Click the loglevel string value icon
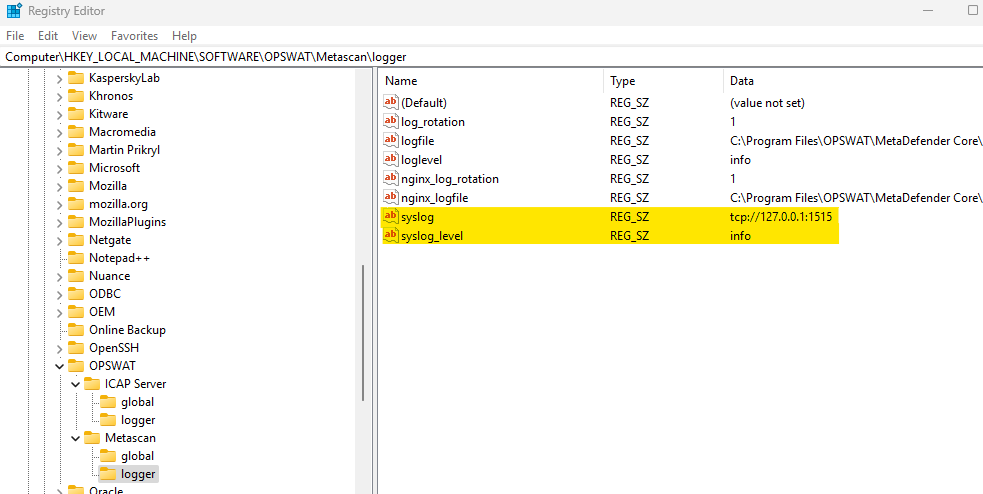This screenshot has width=983, height=494. (x=391, y=159)
